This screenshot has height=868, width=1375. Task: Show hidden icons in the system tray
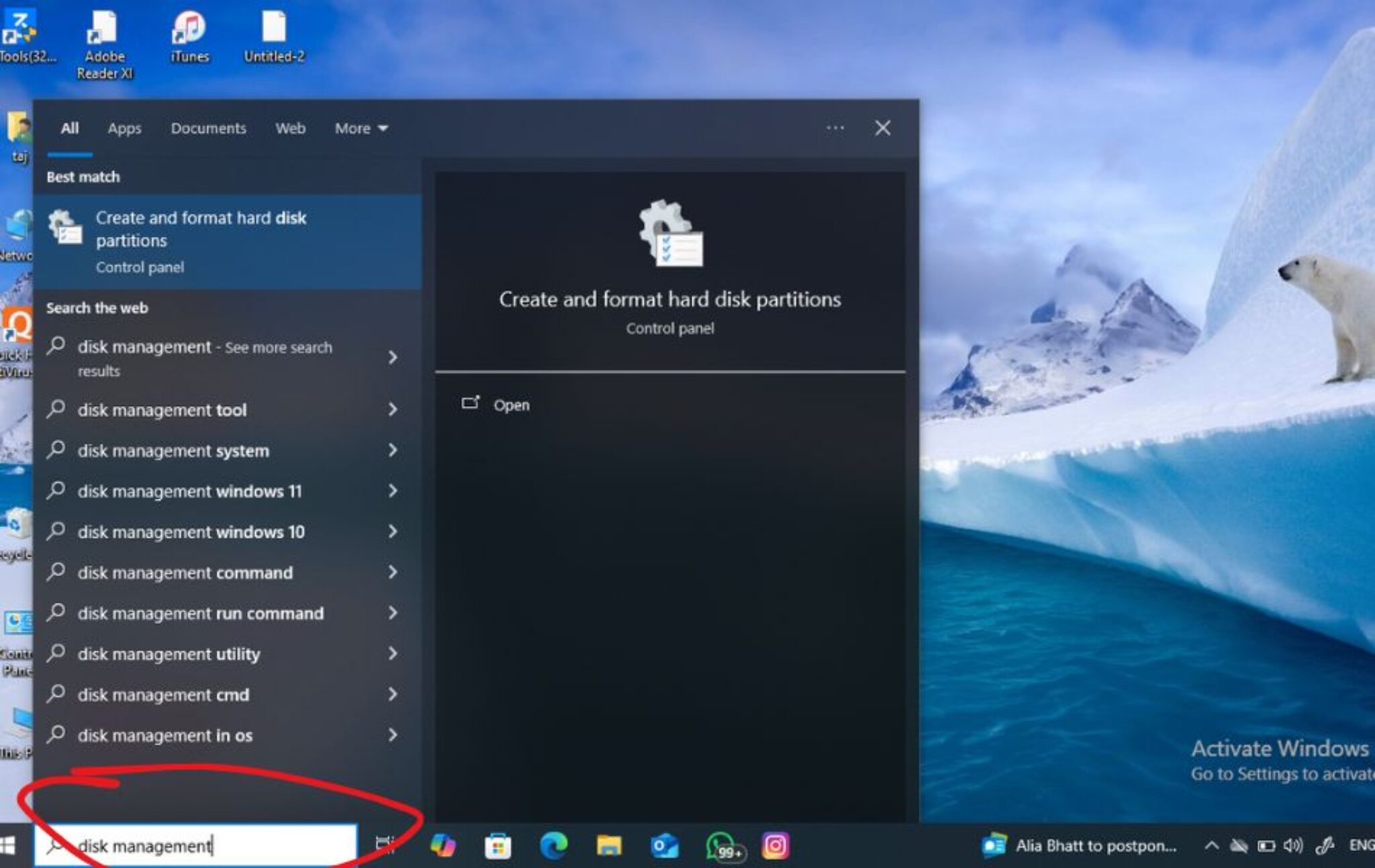(x=1211, y=845)
